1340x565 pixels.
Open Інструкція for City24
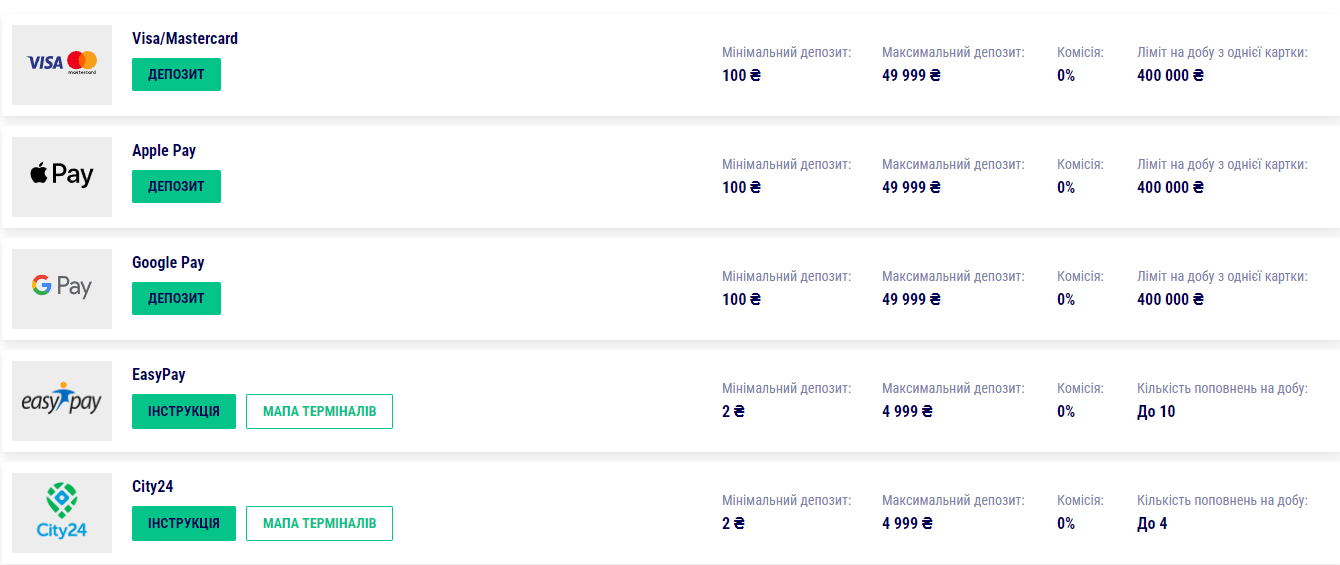pos(184,523)
